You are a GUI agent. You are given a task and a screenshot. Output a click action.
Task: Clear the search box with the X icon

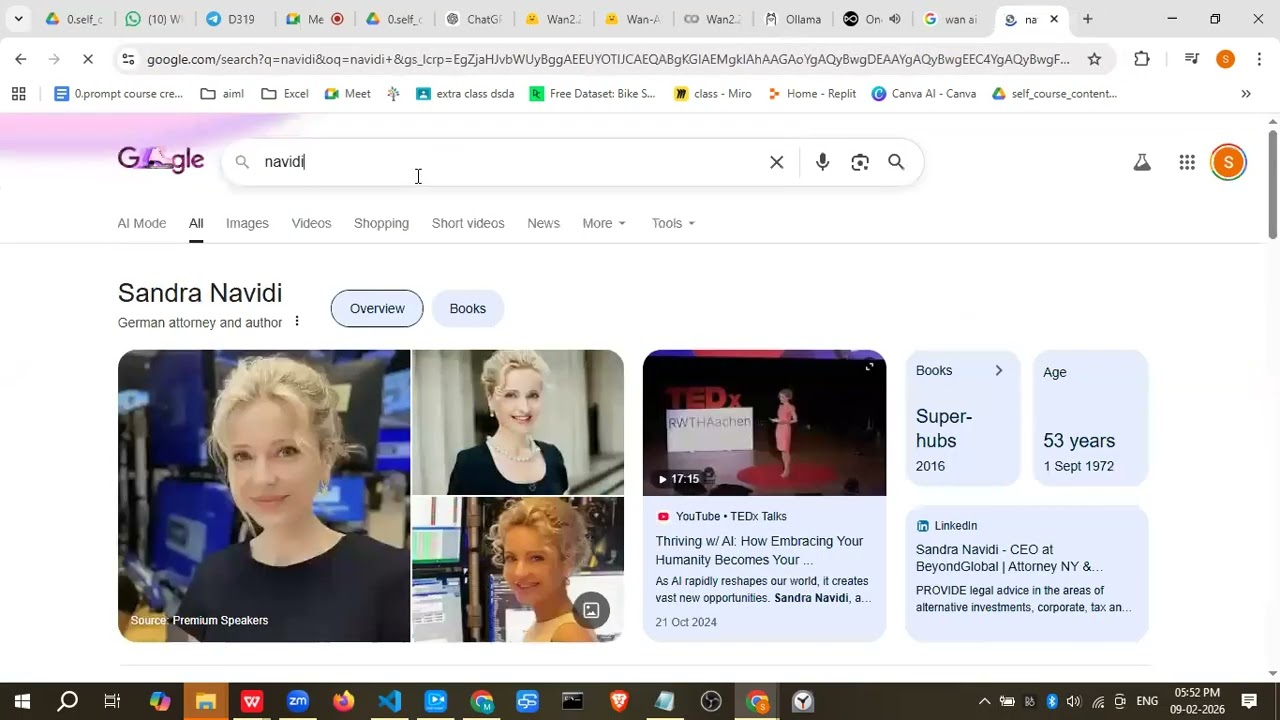(x=776, y=162)
